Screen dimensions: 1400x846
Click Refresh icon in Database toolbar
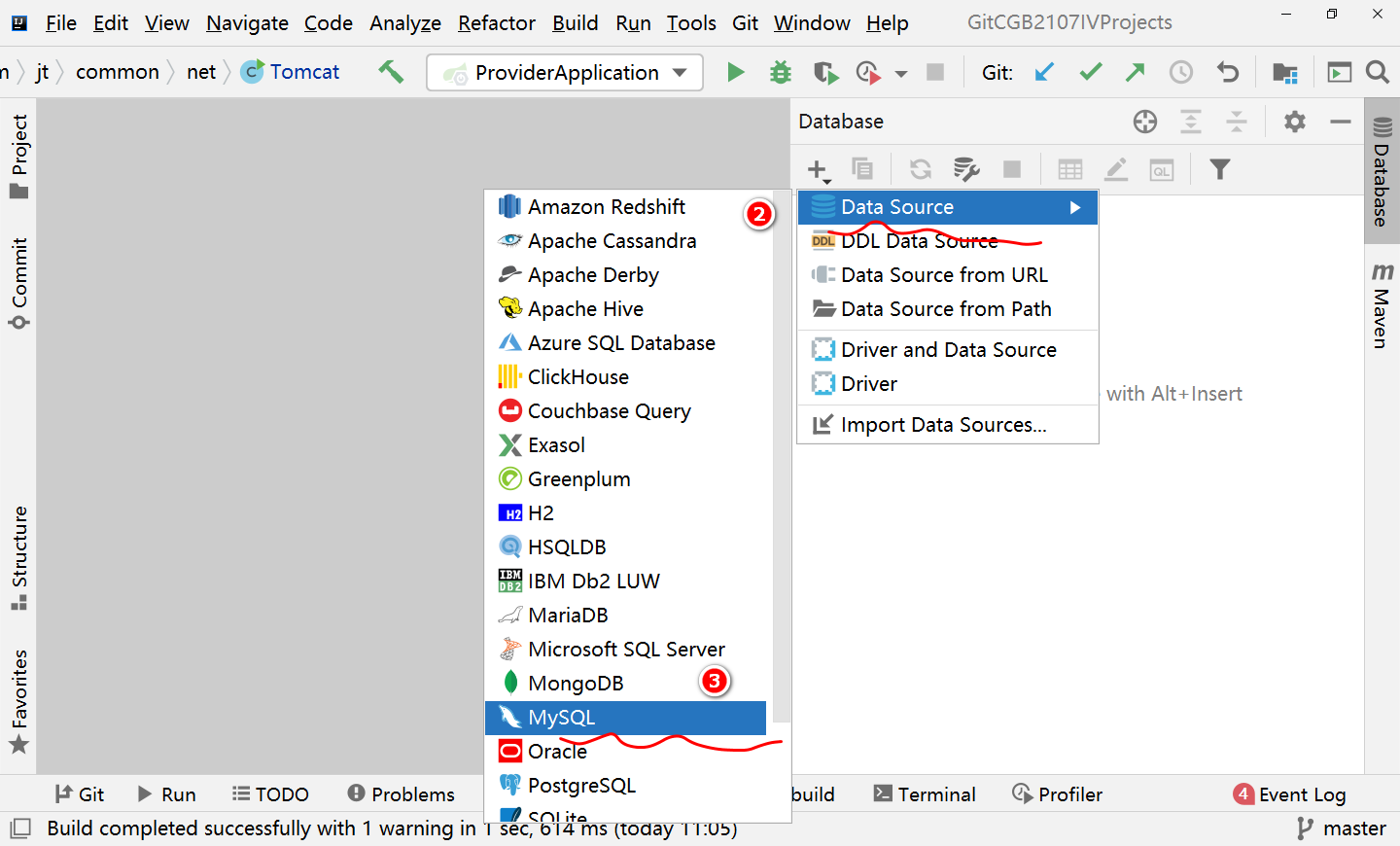tap(920, 169)
